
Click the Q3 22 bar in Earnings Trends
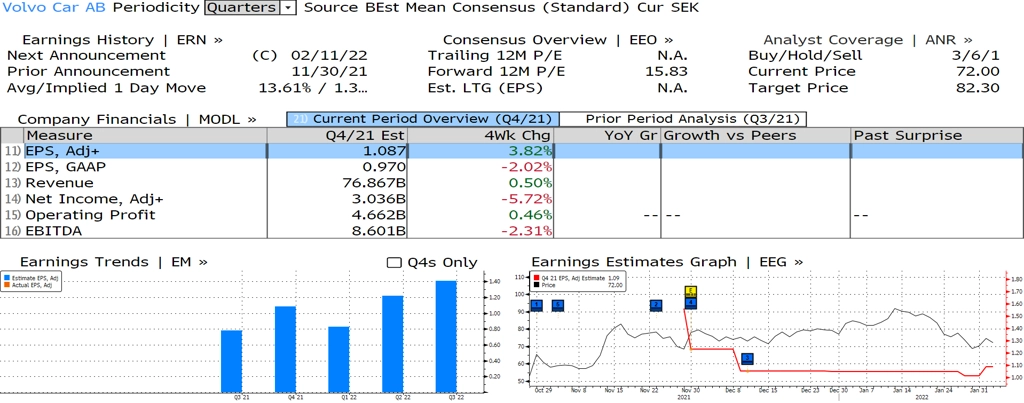[446, 336]
